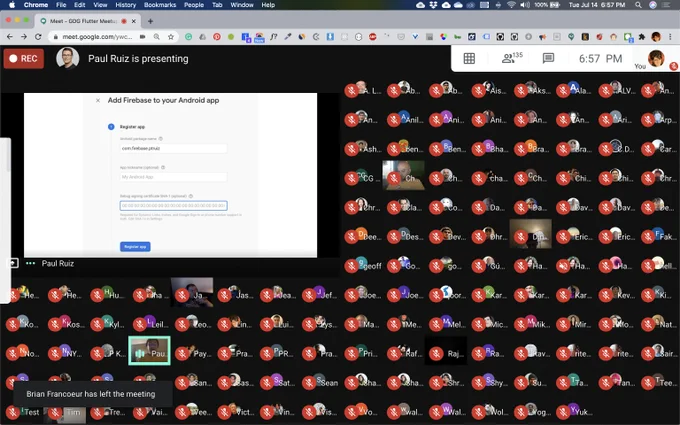Open Chrome profile avatar in toolbar

(x=656, y=37)
